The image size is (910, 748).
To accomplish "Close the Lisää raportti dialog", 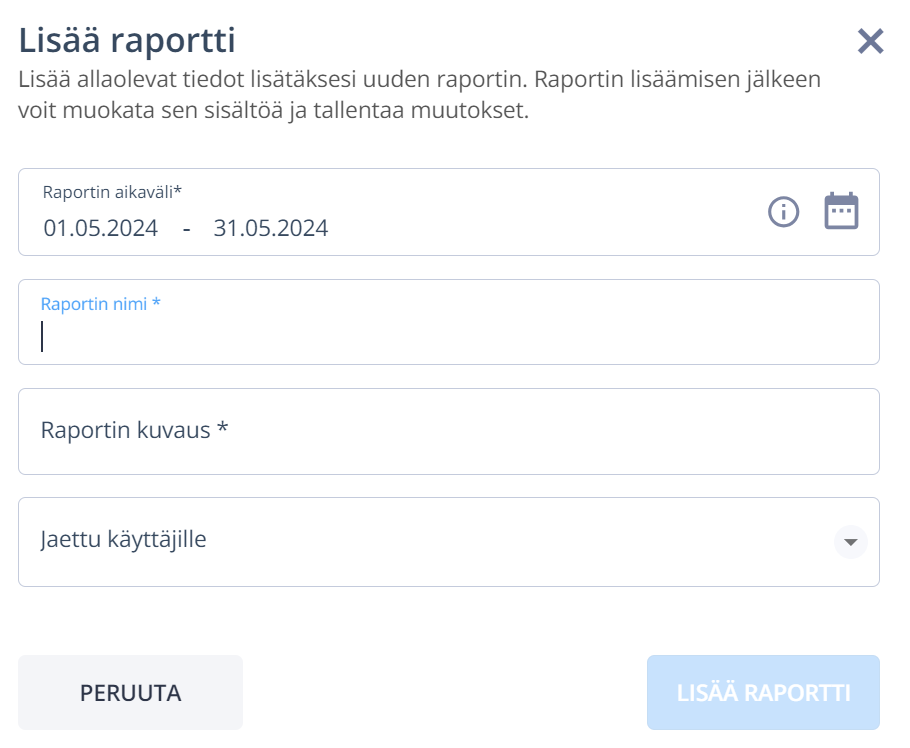I will [870, 41].
